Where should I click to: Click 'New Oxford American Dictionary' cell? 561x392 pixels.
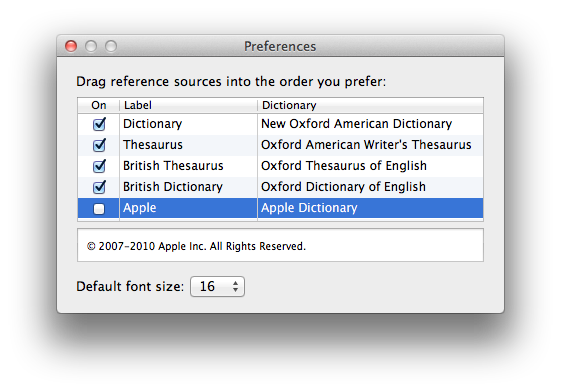370,124
